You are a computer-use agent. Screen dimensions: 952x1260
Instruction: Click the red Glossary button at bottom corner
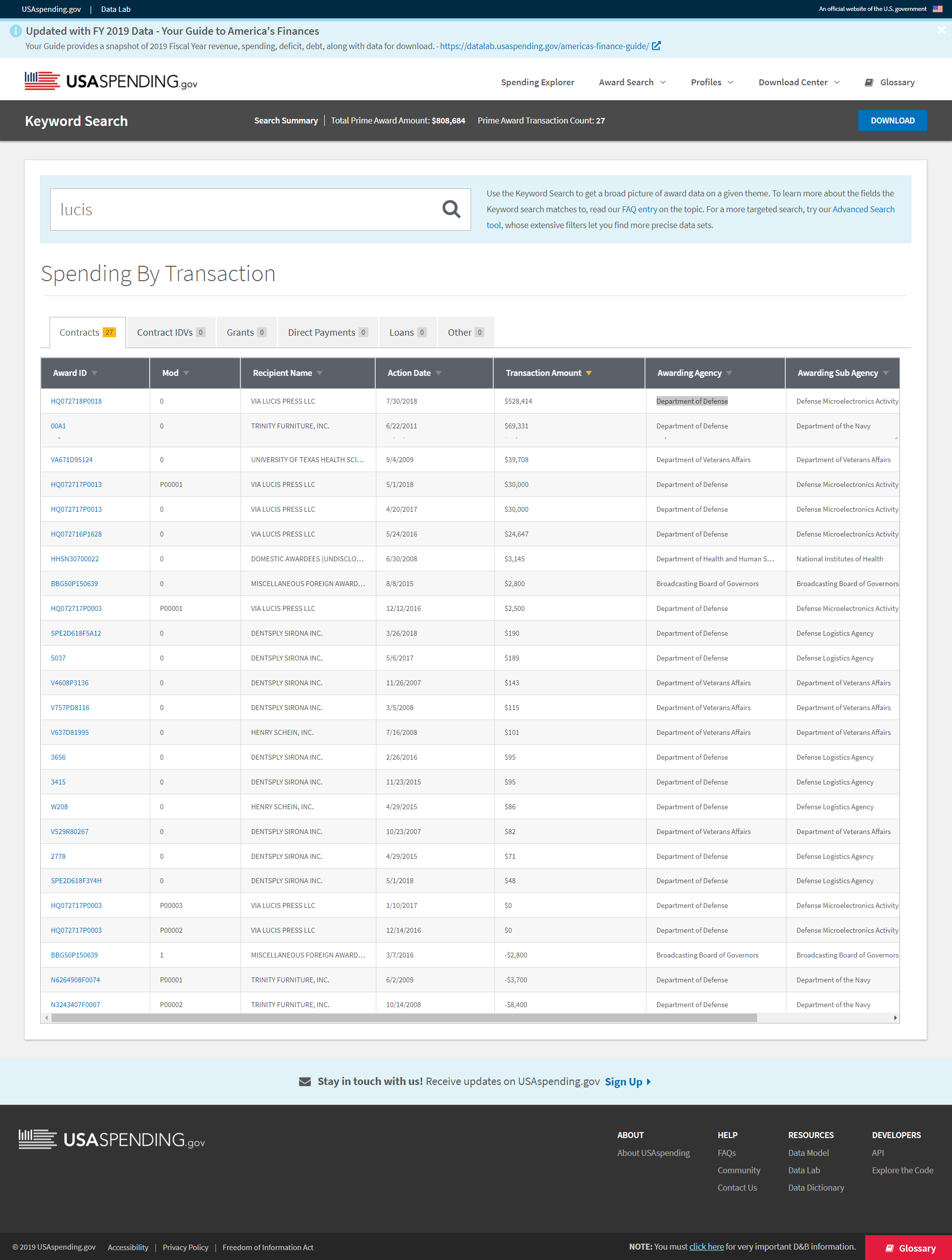click(909, 1248)
